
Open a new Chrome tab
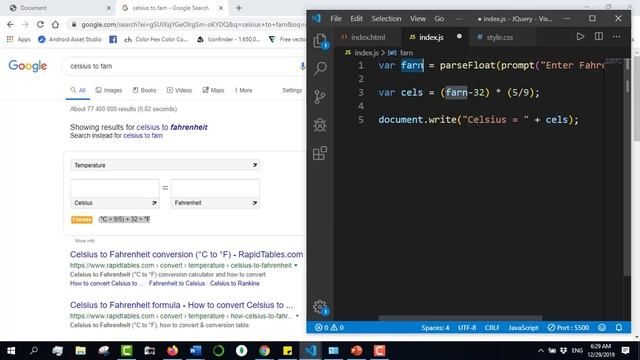[239, 8]
